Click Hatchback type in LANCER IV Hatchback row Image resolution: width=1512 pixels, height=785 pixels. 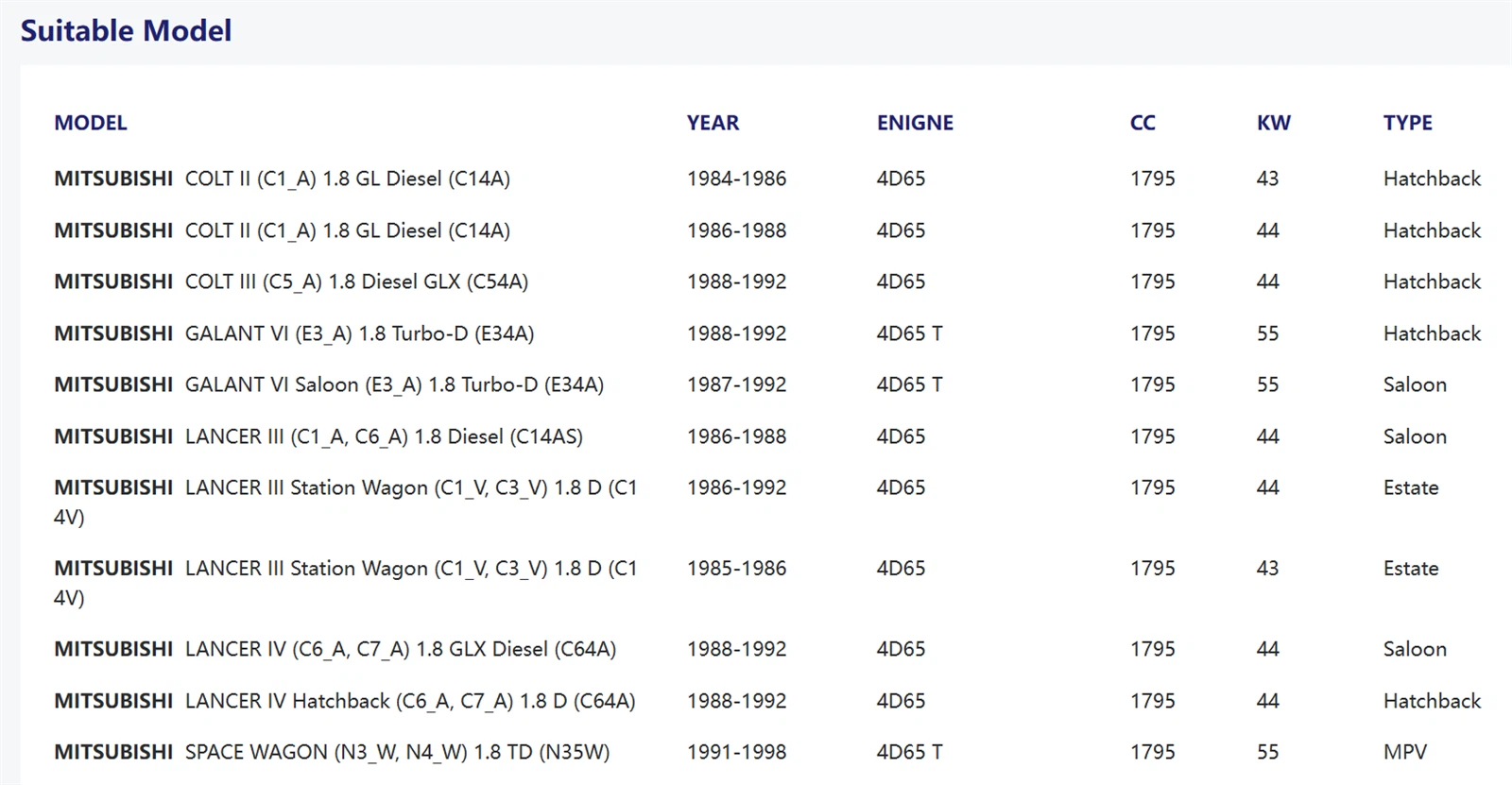pos(1432,701)
